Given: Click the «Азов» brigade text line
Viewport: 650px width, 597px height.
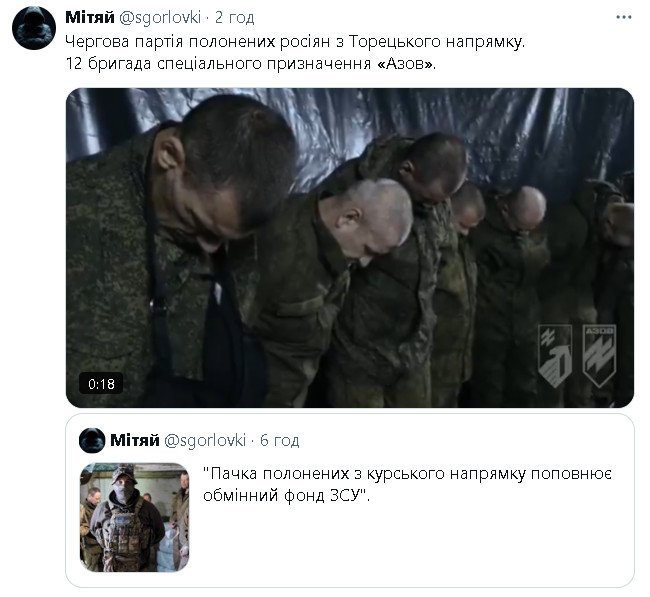Looking at the screenshot, I should click(x=251, y=63).
